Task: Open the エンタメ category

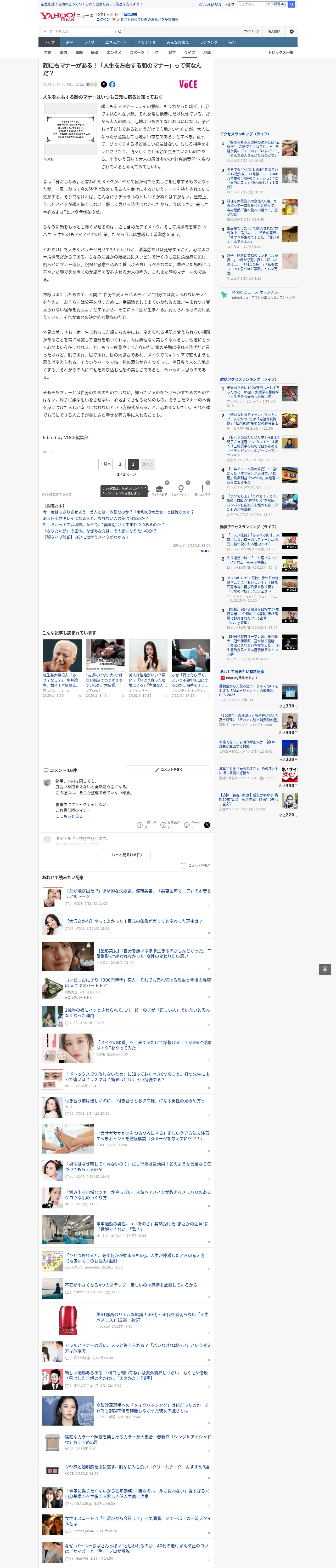Action: tap(114, 52)
